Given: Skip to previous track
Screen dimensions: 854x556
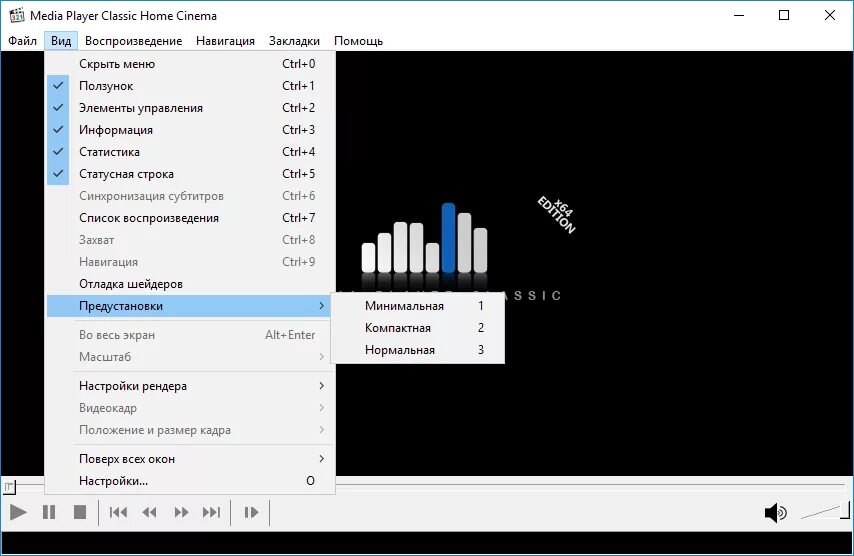Looking at the screenshot, I should [118, 512].
